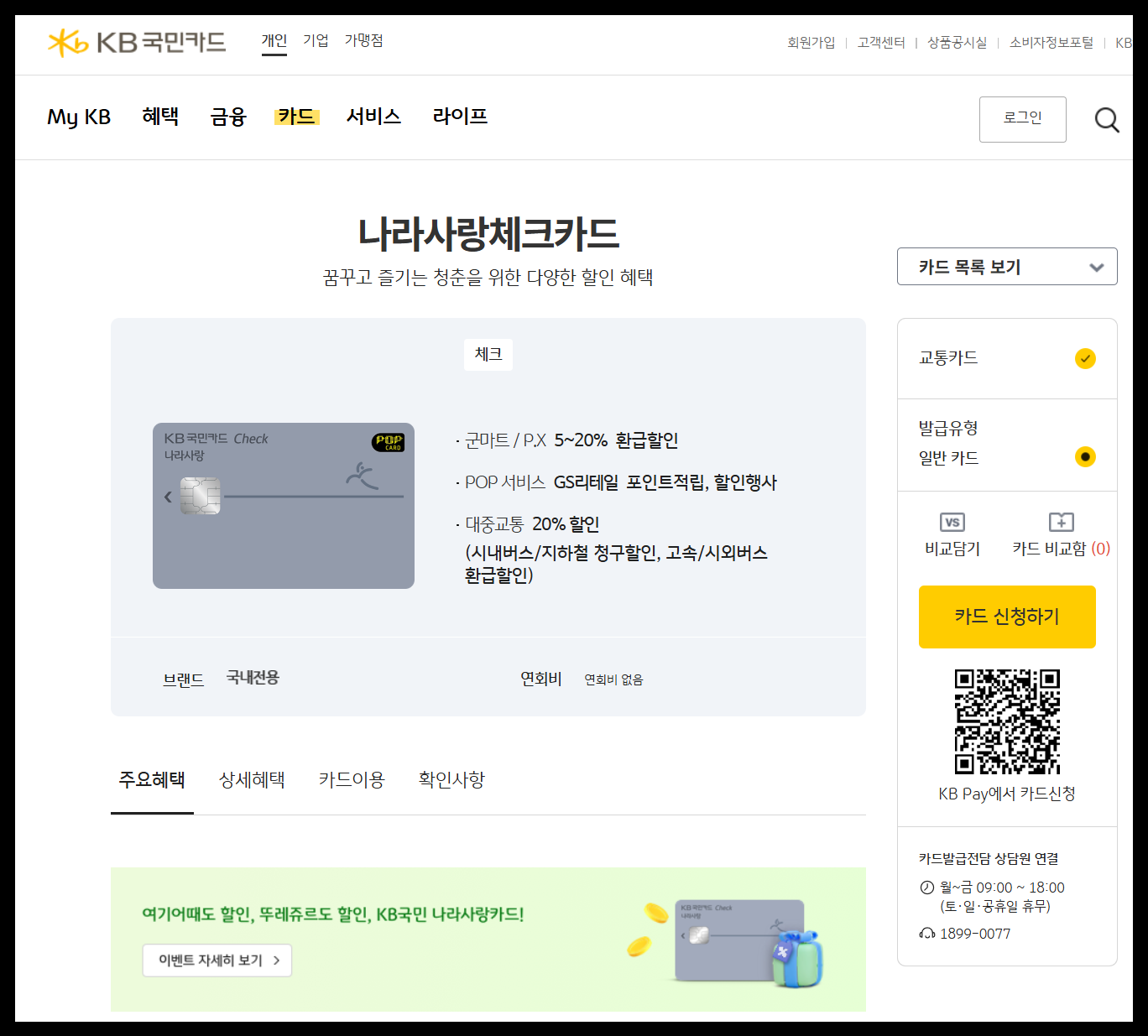Image resolution: width=1148 pixels, height=1036 pixels.
Task: Click the 이벤트 자세히 보기 button
Action: tap(217, 961)
